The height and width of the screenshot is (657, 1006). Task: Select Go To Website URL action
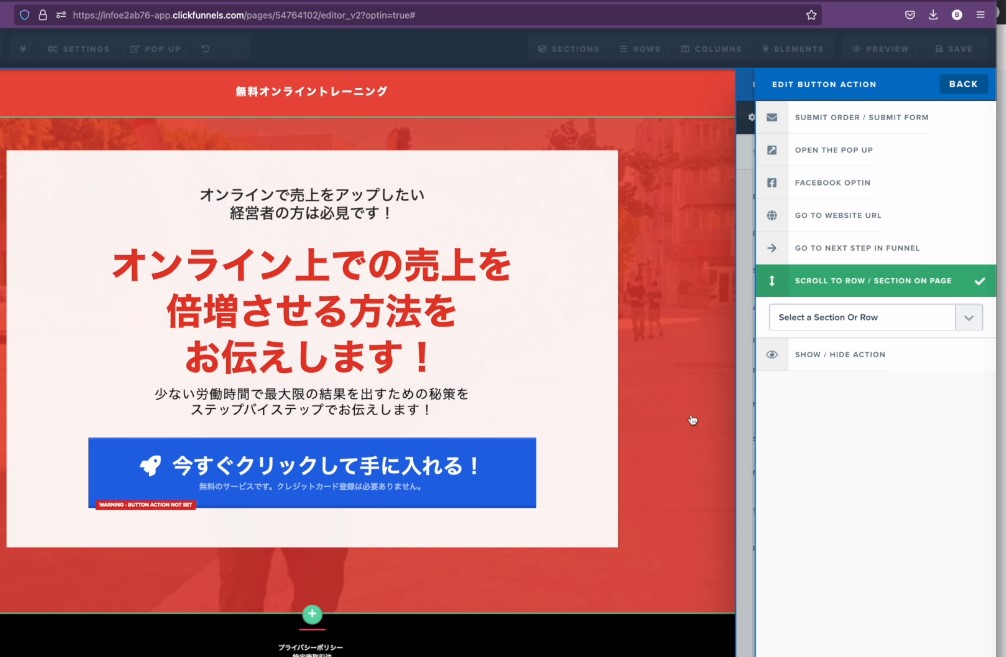(876, 216)
